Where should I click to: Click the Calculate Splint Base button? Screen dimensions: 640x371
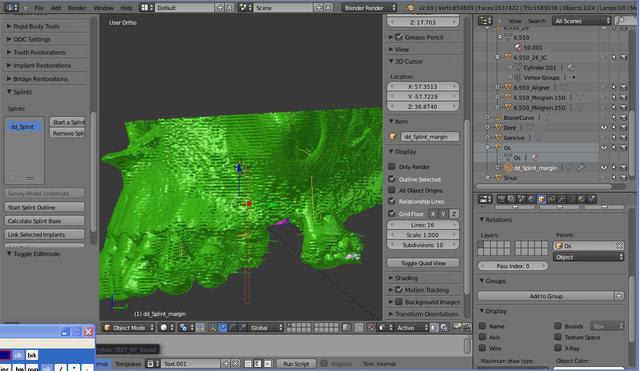pos(44,221)
